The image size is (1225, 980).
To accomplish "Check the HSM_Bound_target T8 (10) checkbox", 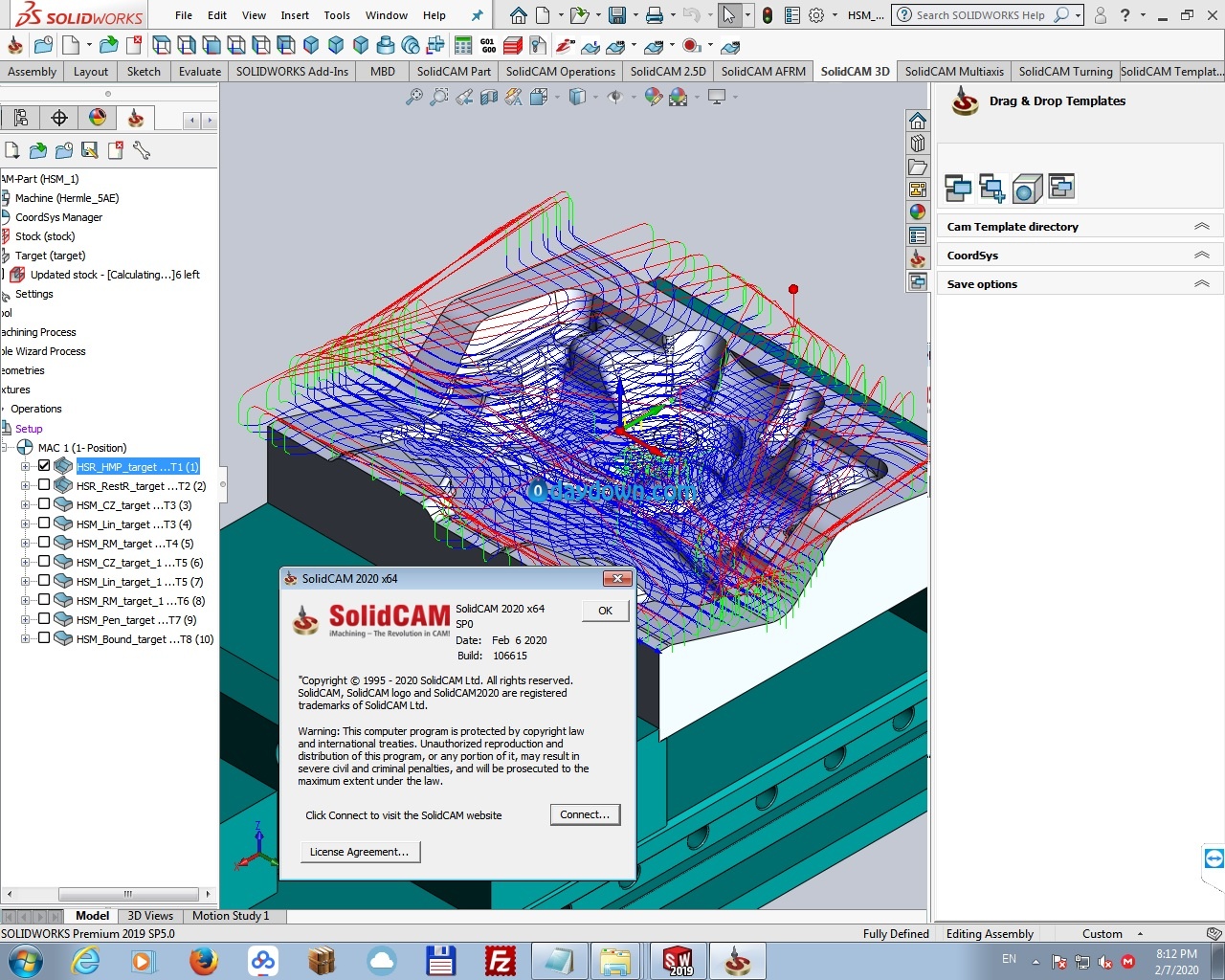I will (44, 638).
